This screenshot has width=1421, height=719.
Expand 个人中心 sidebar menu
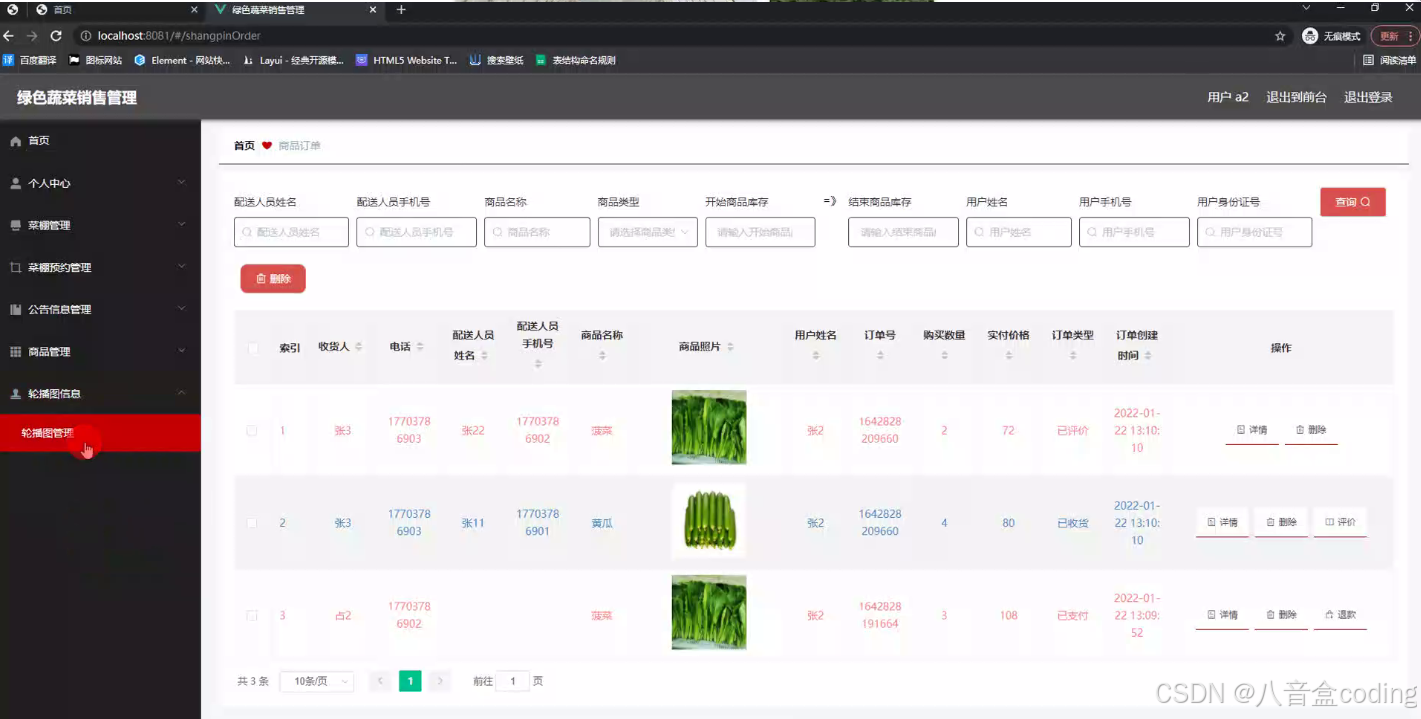(100, 183)
